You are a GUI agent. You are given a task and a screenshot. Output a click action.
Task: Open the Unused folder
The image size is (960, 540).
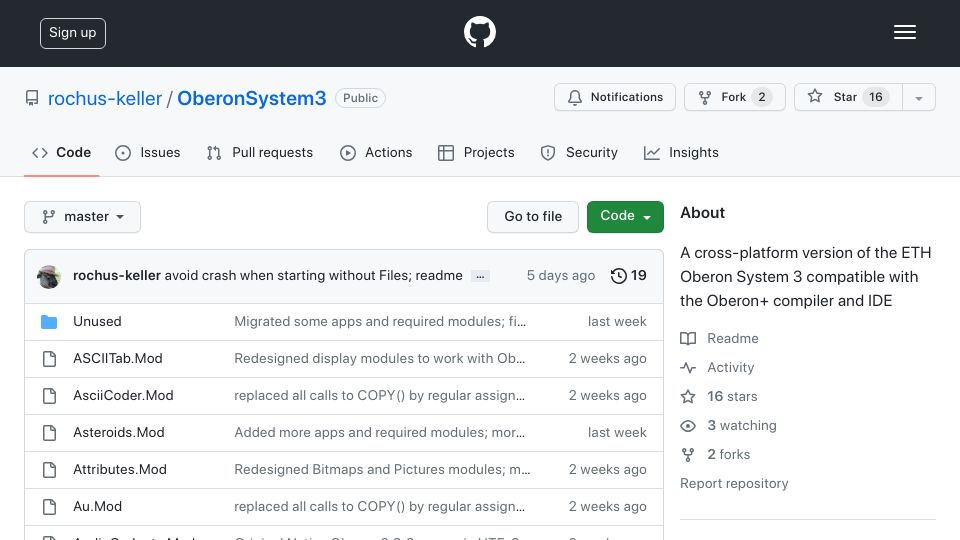coord(97,321)
